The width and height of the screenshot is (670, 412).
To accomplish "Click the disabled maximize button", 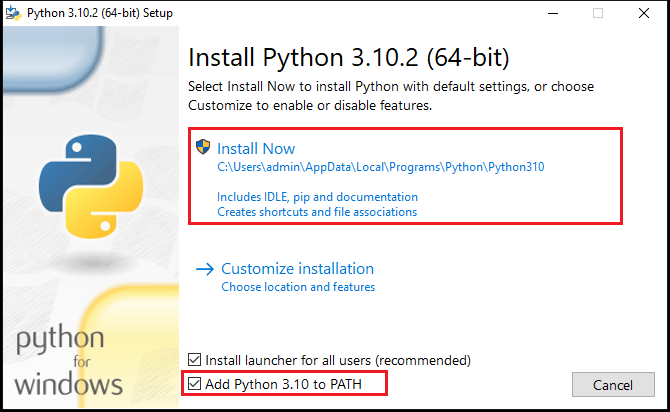I will click(598, 13).
